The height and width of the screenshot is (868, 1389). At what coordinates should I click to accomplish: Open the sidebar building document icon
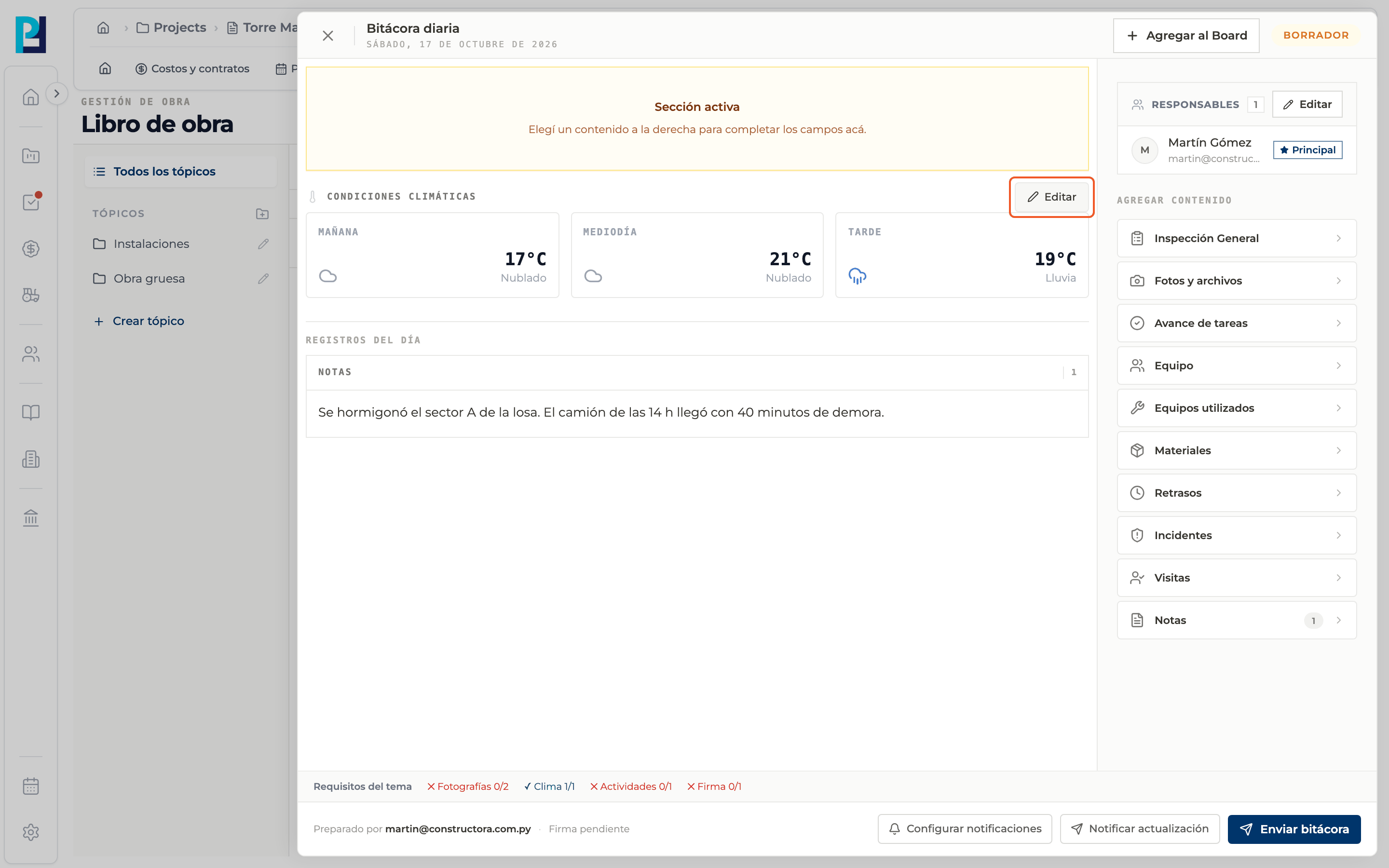31,459
